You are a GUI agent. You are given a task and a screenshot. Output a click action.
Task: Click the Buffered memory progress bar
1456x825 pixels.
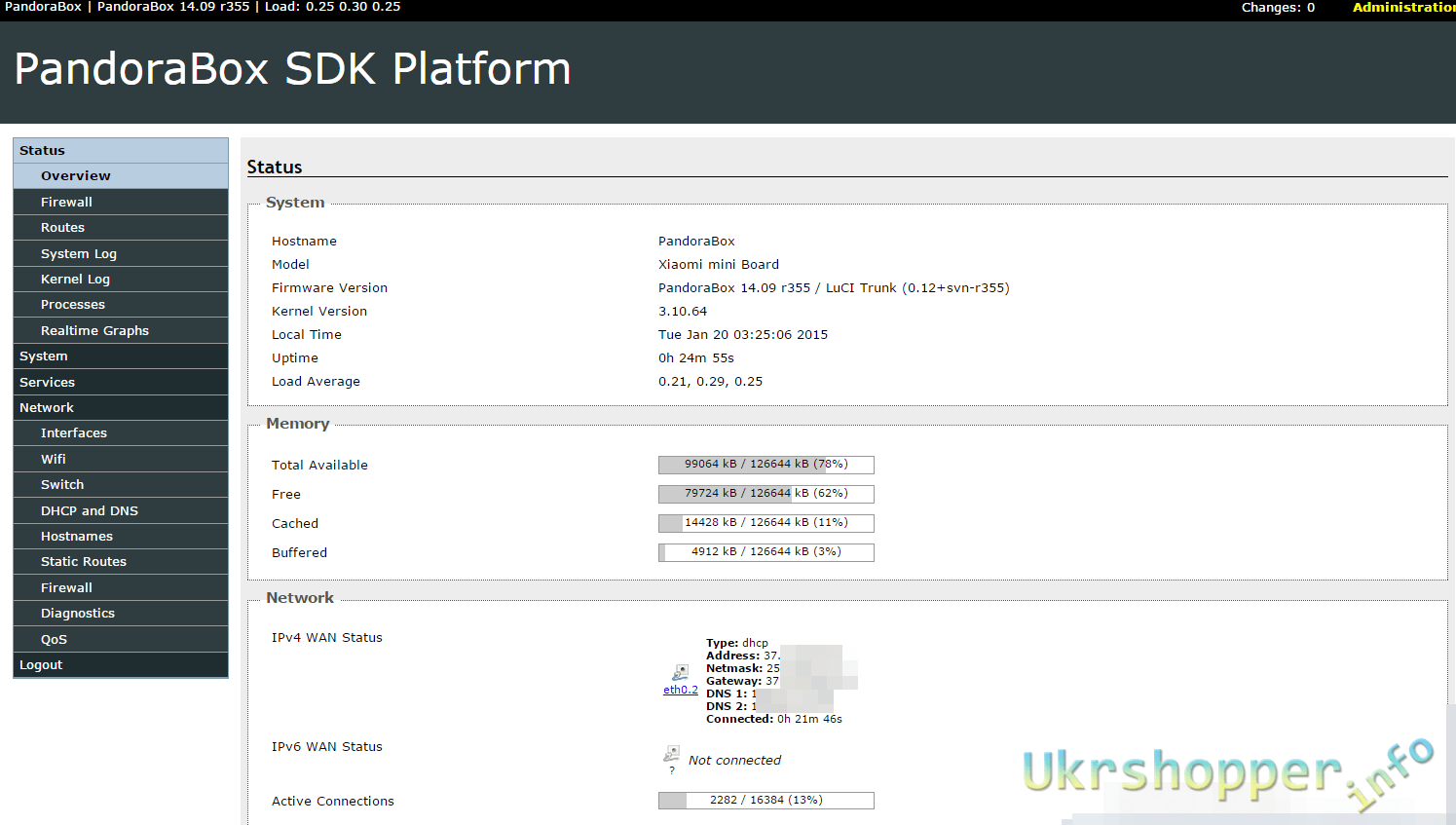766,552
